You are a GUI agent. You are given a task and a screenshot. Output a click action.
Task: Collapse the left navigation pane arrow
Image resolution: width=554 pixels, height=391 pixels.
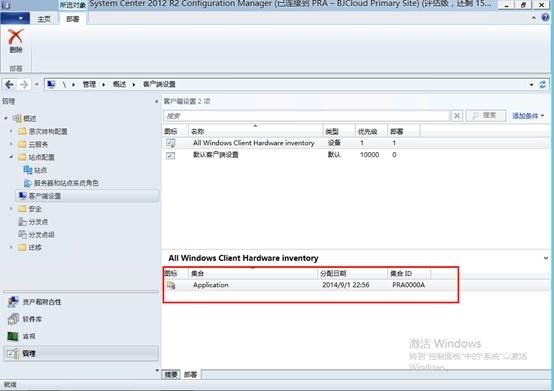tap(157, 102)
